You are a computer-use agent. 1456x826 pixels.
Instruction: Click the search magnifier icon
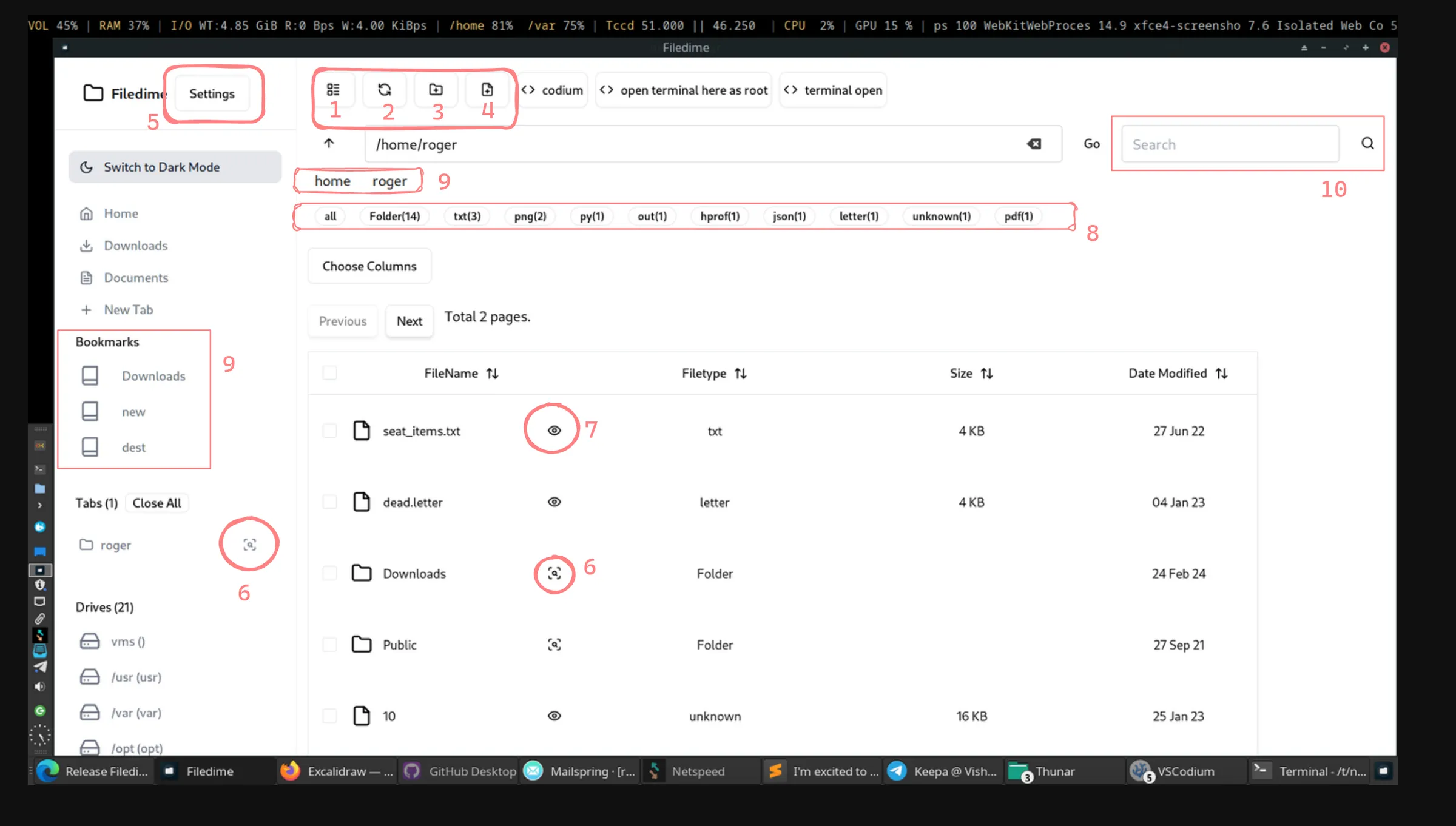tap(1367, 144)
